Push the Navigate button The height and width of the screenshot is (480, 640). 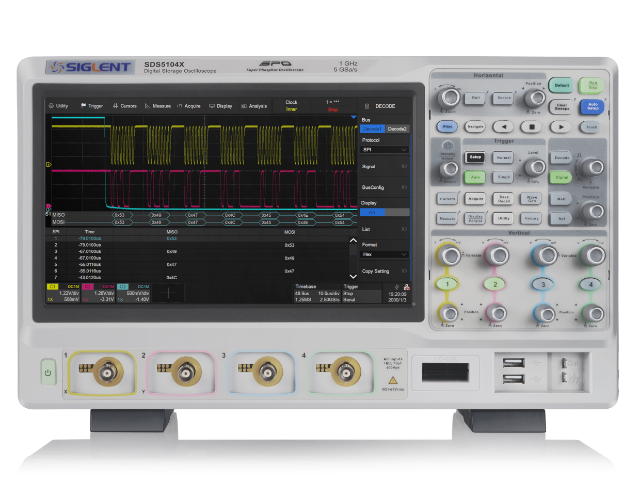475,127
